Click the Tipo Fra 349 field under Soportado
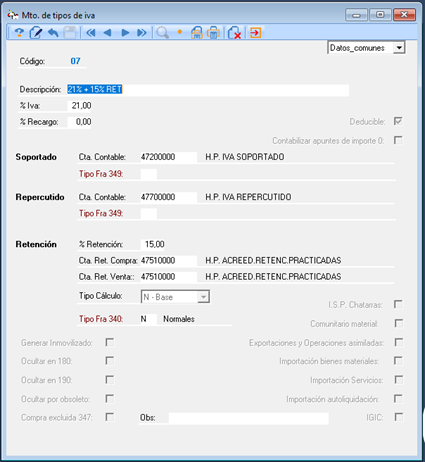Viewport: 425px width, 462px height. point(149,174)
